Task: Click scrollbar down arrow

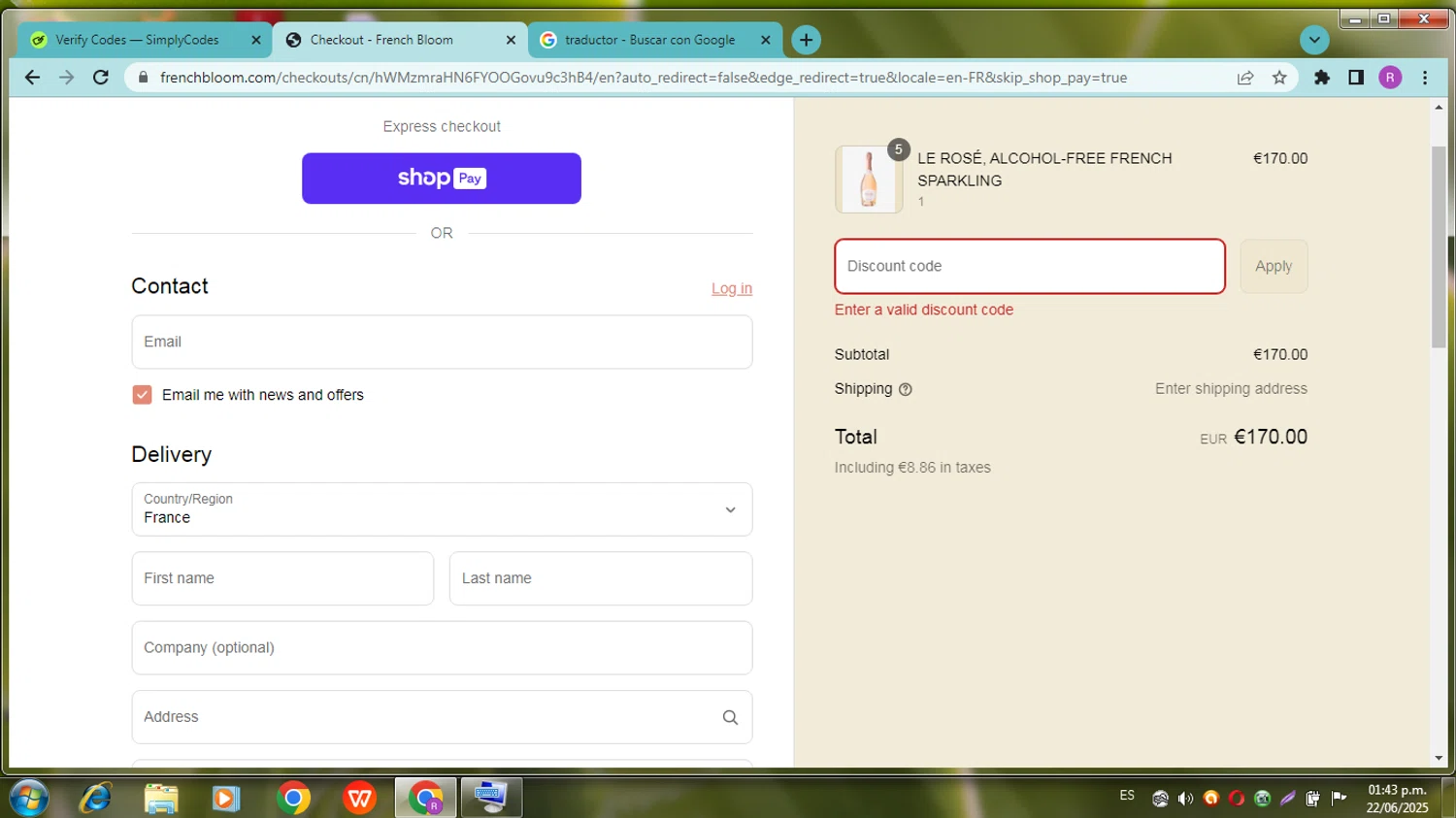Action: [1439, 758]
